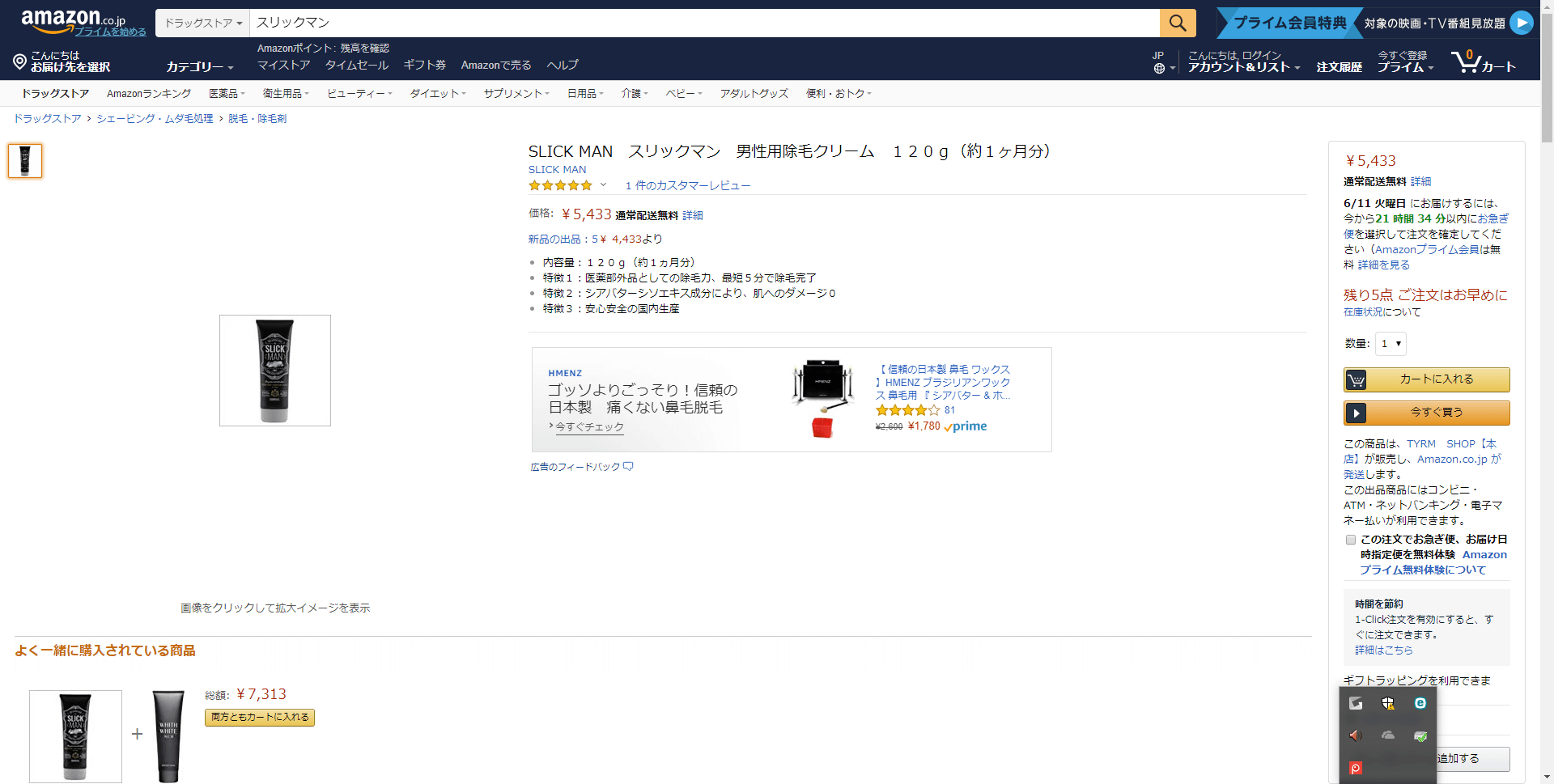Click the HMENZ ad star rating
Viewport: 1554px width, 784px height.
(x=907, y=410)
